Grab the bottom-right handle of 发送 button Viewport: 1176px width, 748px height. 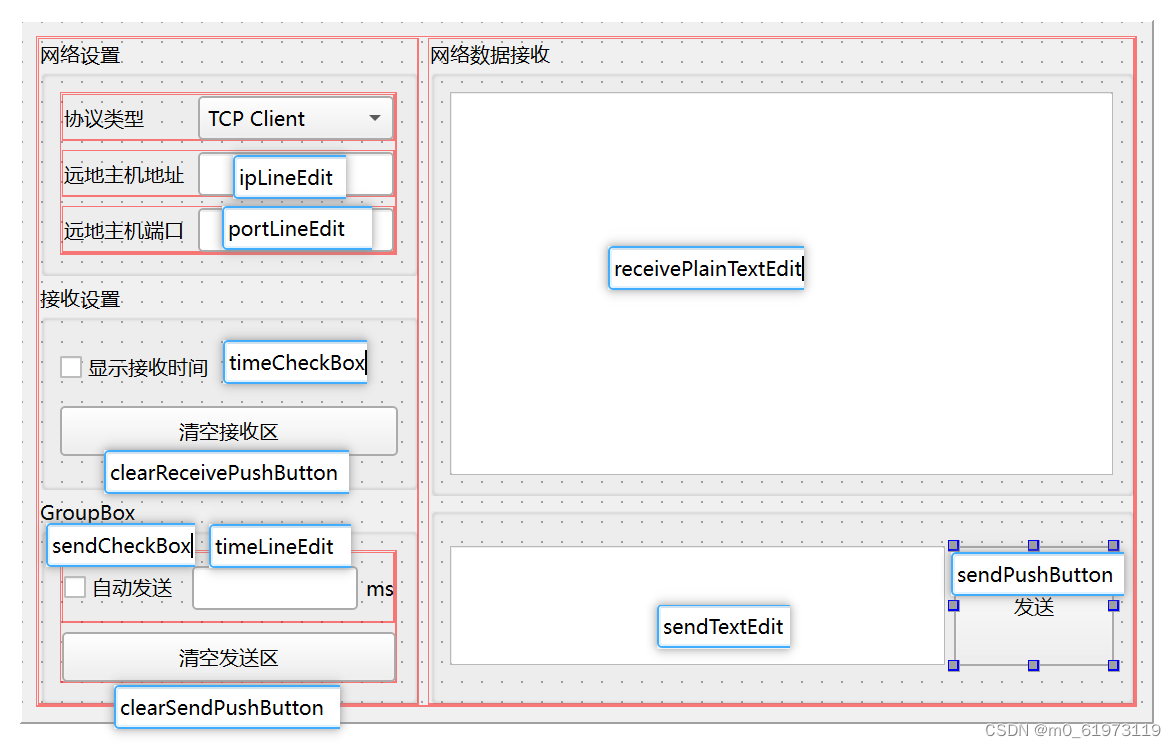pos(1114,665)
